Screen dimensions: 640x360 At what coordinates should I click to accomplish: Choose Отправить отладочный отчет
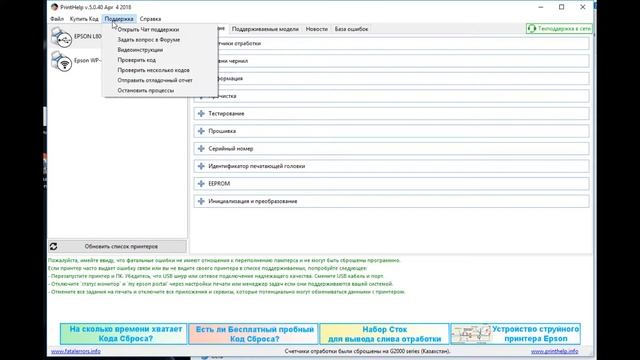[155, 80]
